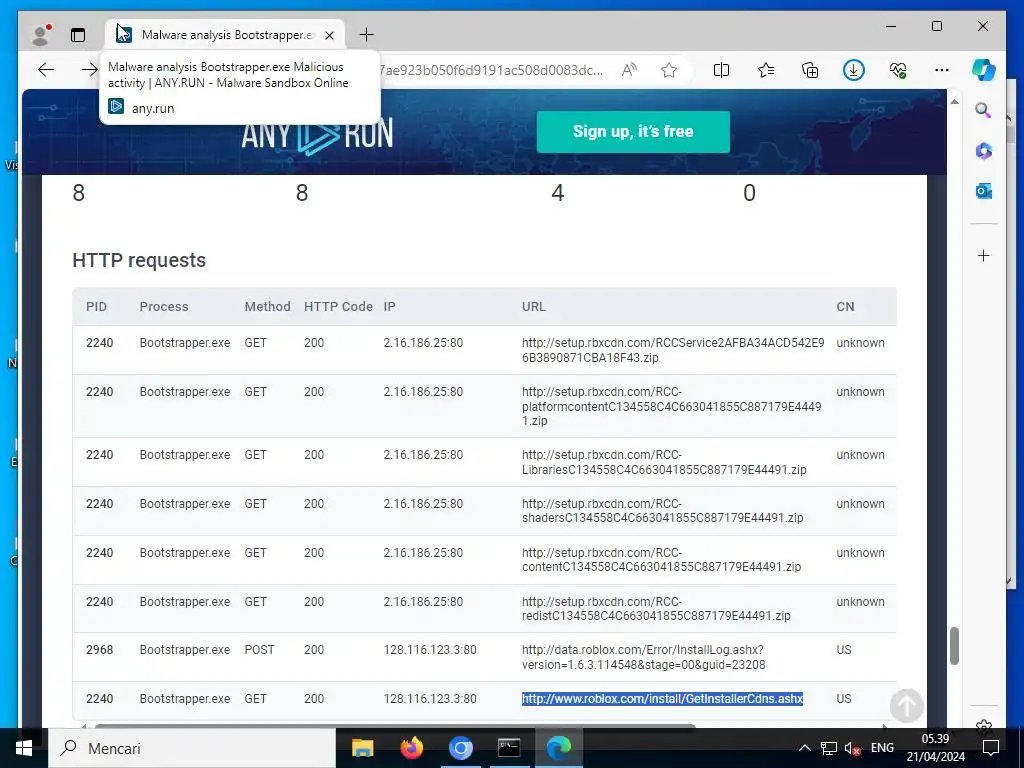This screenshot has width=1024, height=768.
Task: Click IP 128.116.123.3:80 in POST row
Action: pos(430,650)
